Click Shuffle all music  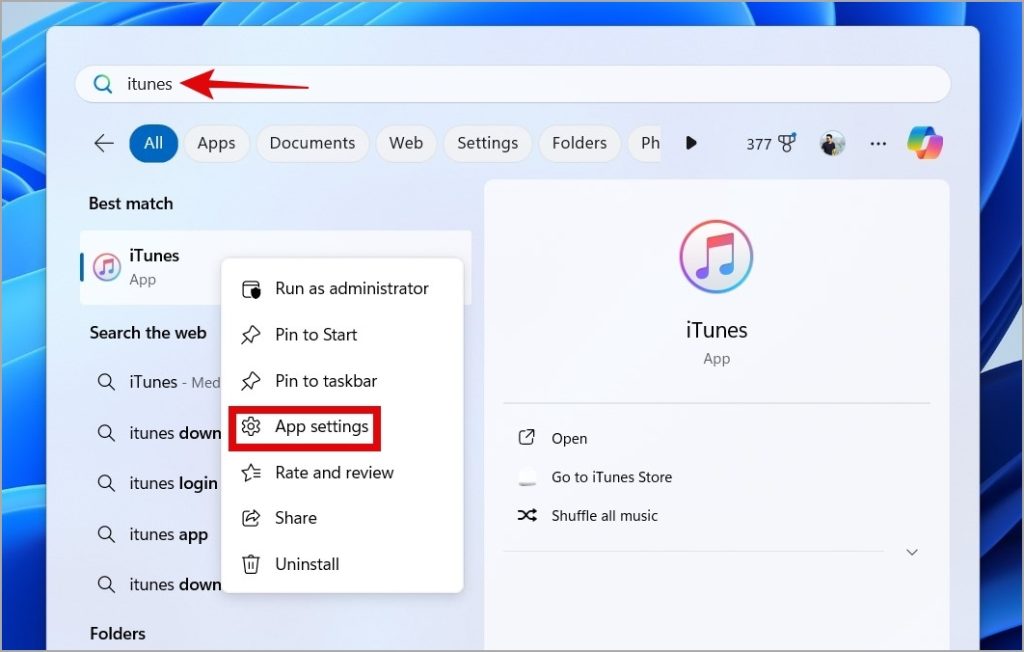604,515
